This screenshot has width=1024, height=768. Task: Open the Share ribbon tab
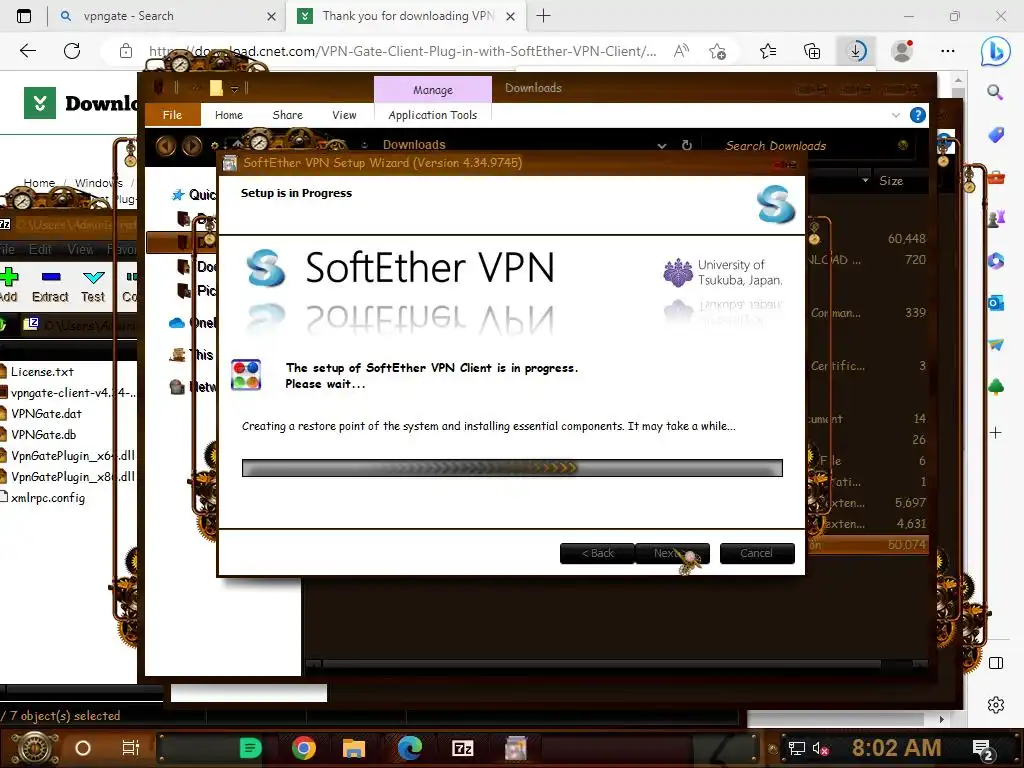coord(287,115)
